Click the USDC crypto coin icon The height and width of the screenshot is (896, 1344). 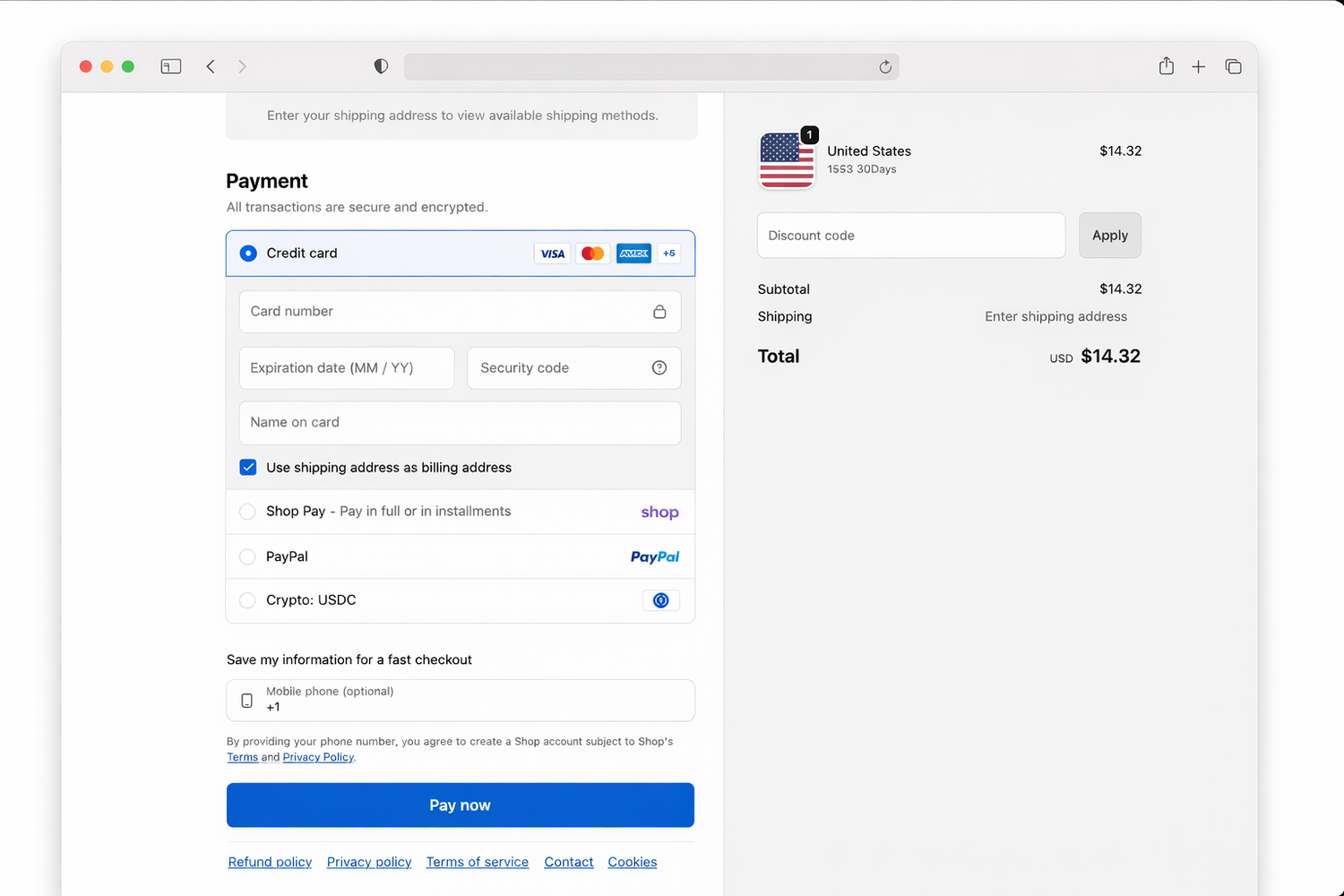pos(661,600)
